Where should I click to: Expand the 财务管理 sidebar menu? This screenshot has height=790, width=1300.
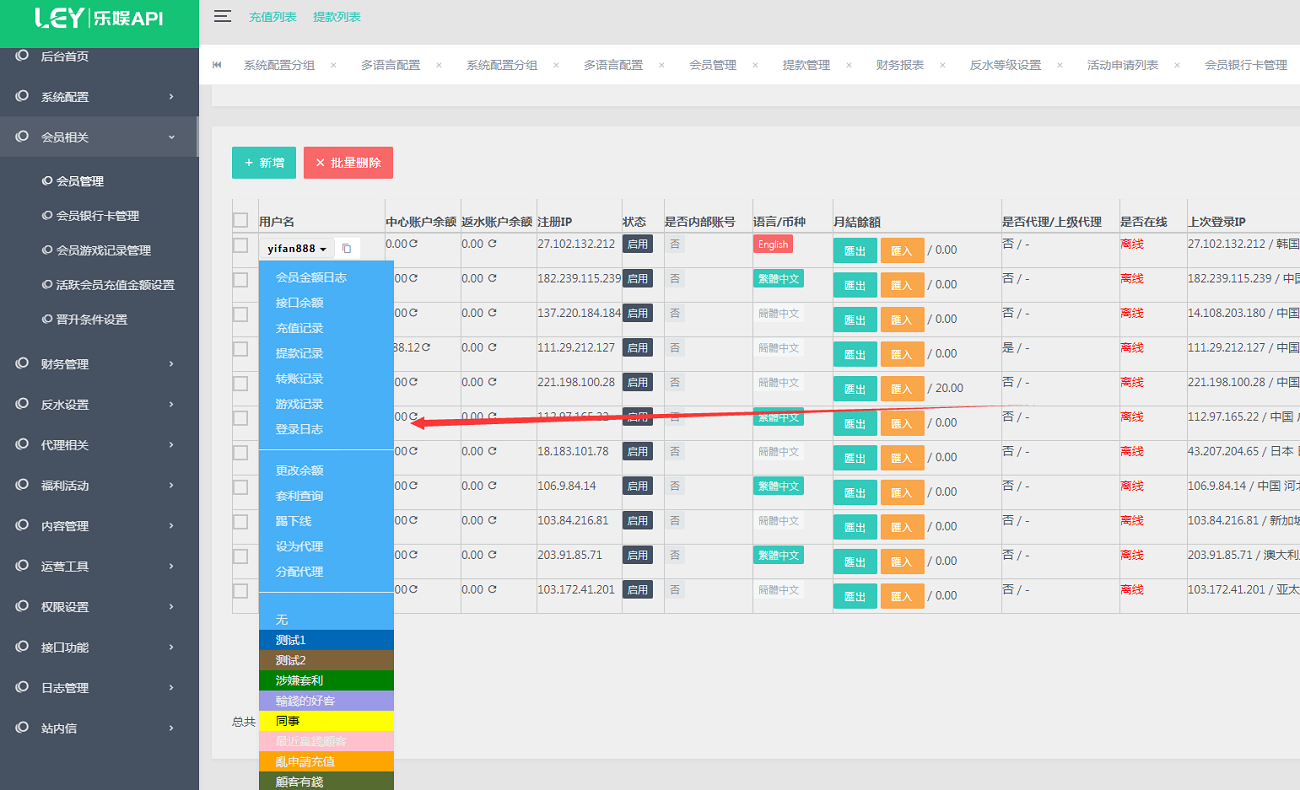(x=99, y=364)
